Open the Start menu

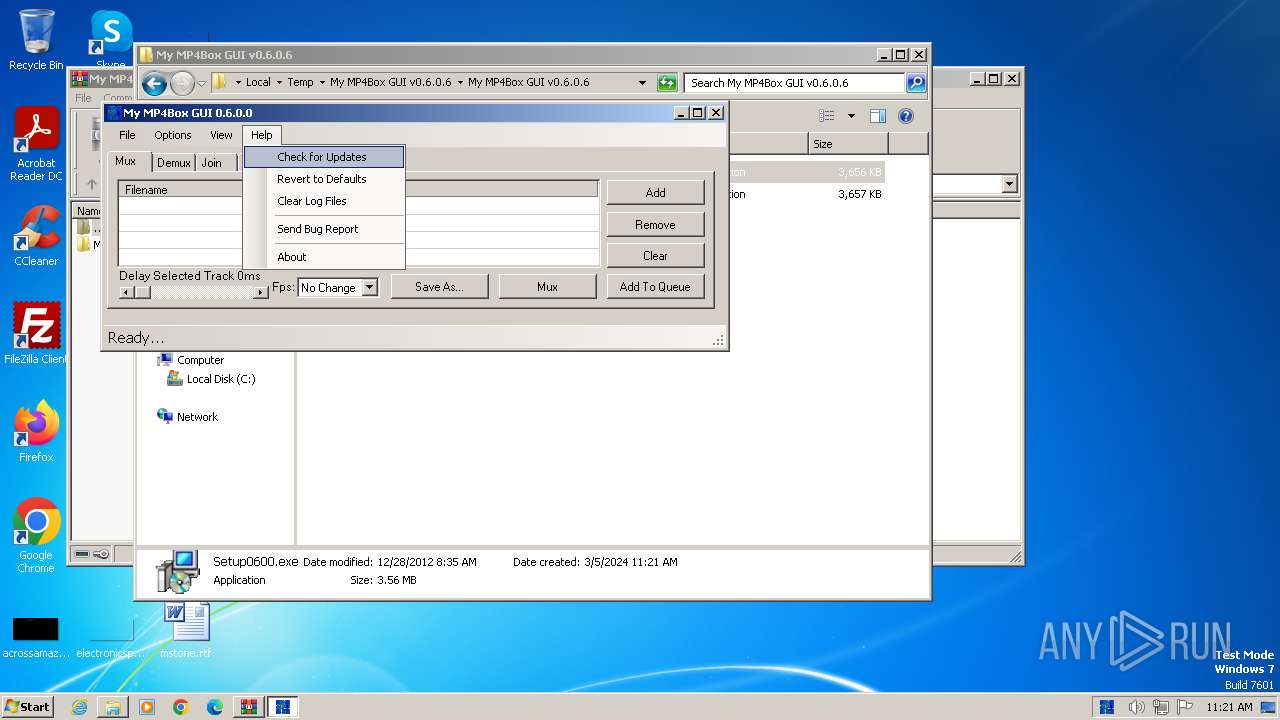click(27, 707)
